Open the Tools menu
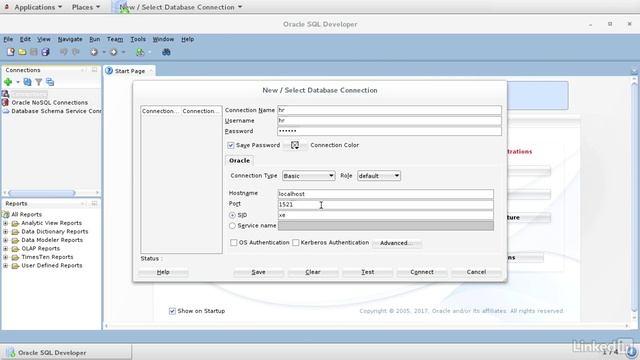 [138, 39]
